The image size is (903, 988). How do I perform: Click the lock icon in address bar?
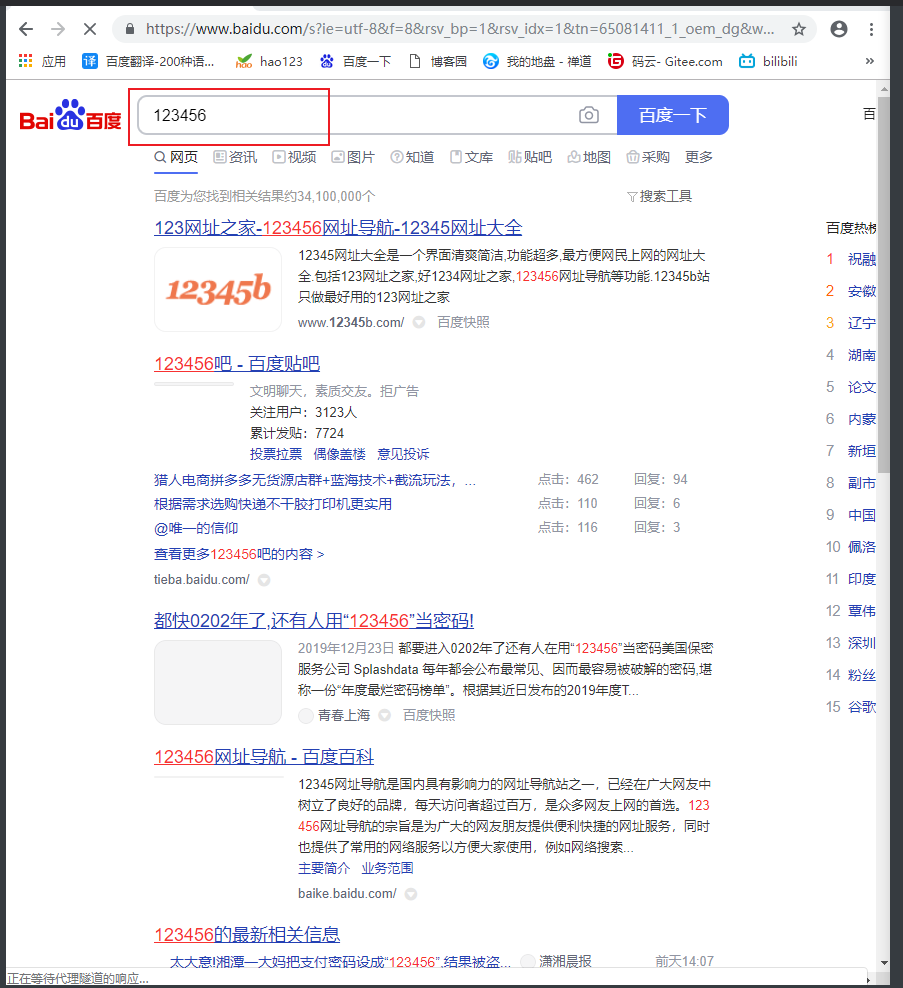click(x=130, y=29)
